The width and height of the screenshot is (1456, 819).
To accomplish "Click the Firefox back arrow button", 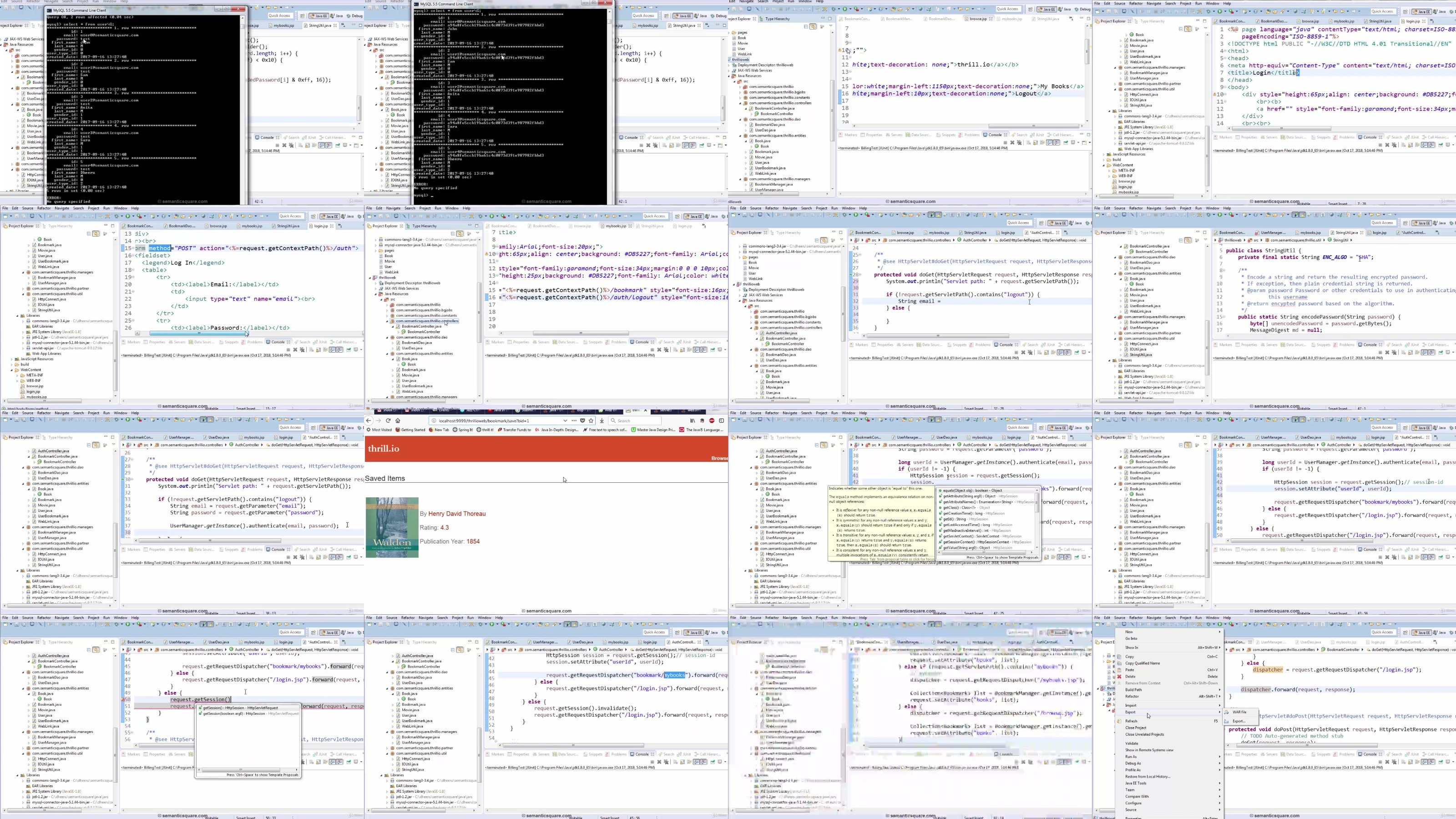I will pos(369,420).
